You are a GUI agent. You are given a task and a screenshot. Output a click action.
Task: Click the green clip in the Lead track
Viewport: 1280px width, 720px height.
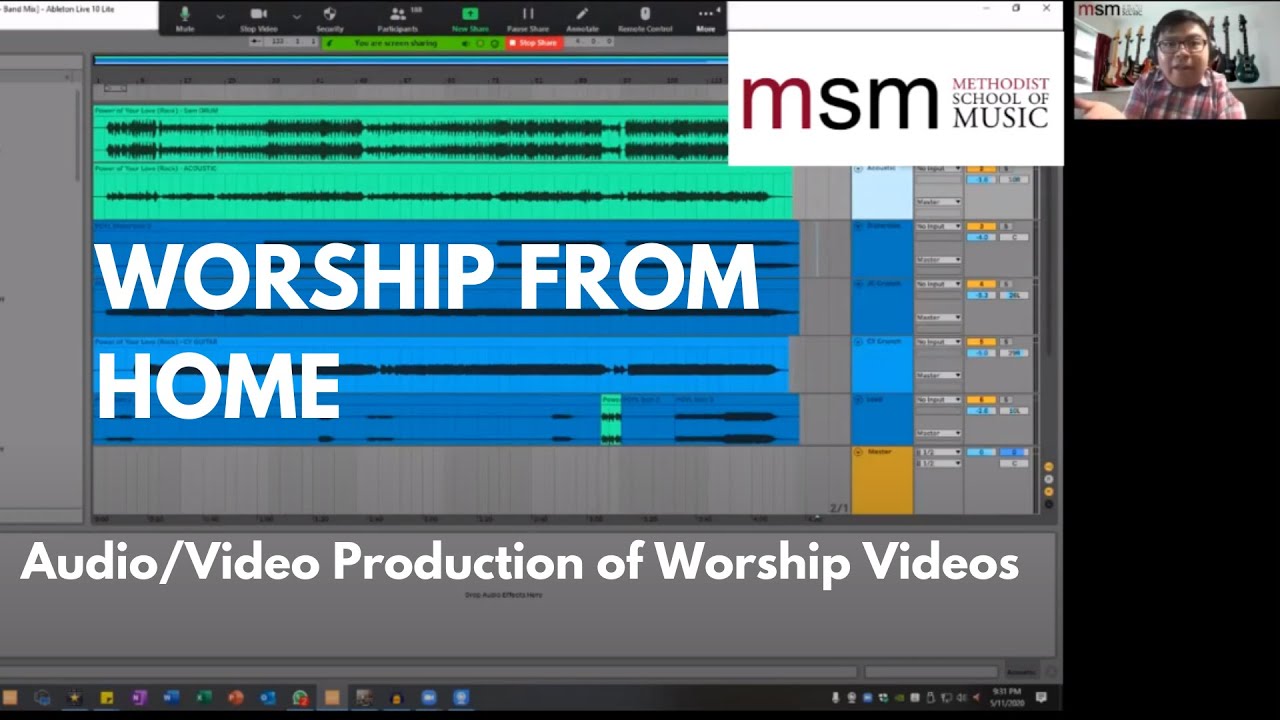pos(611,419)
